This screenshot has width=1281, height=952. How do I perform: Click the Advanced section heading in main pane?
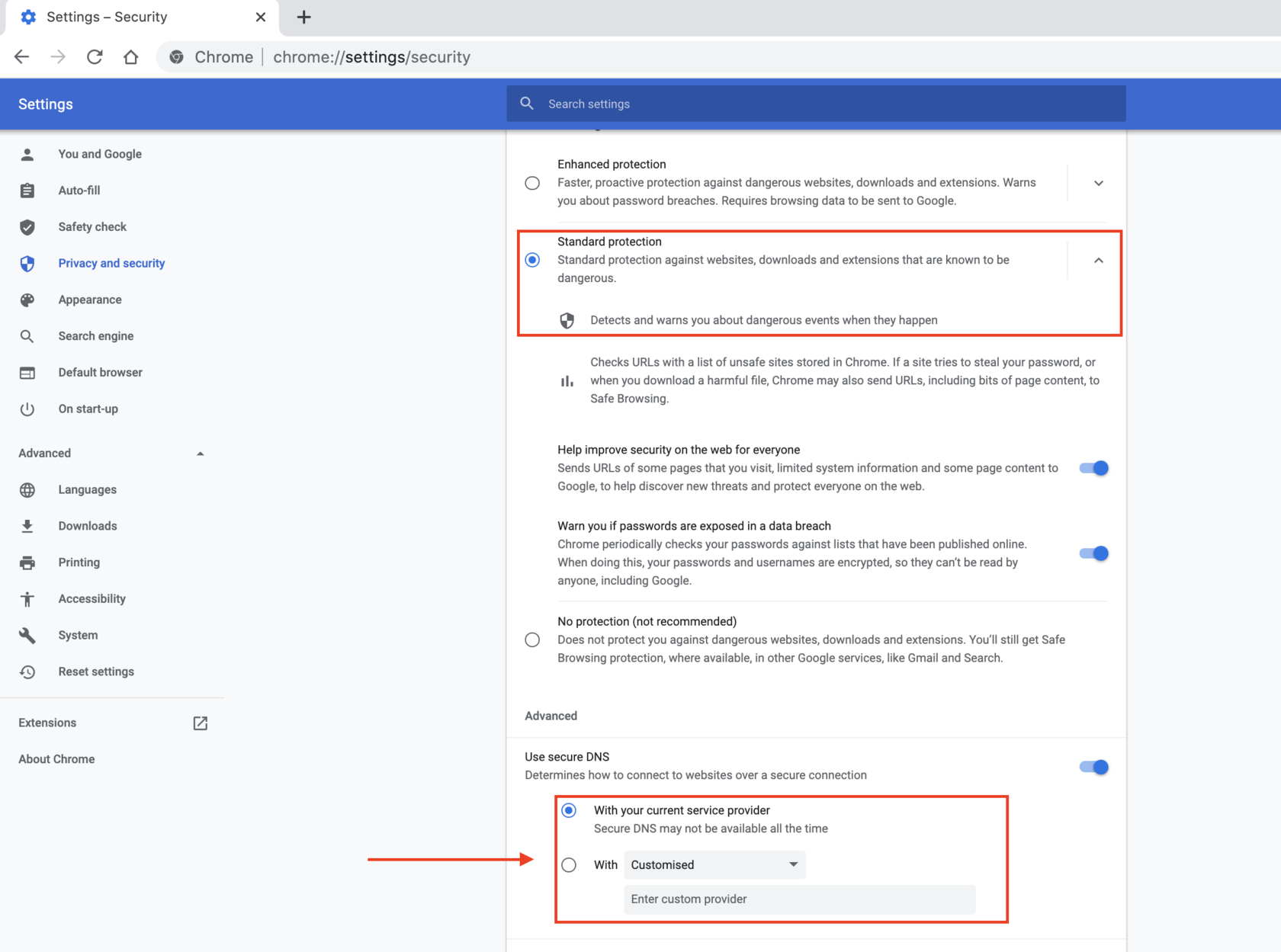click(x=551, y=716)
